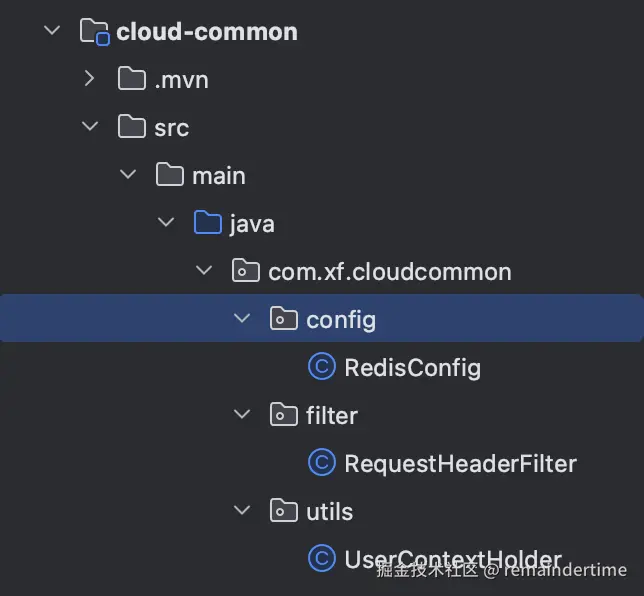Image resolution: width=644 pixels, height=596 pixels.
Task: Collapse the src folder chevron
Action: tap(90, 127)
